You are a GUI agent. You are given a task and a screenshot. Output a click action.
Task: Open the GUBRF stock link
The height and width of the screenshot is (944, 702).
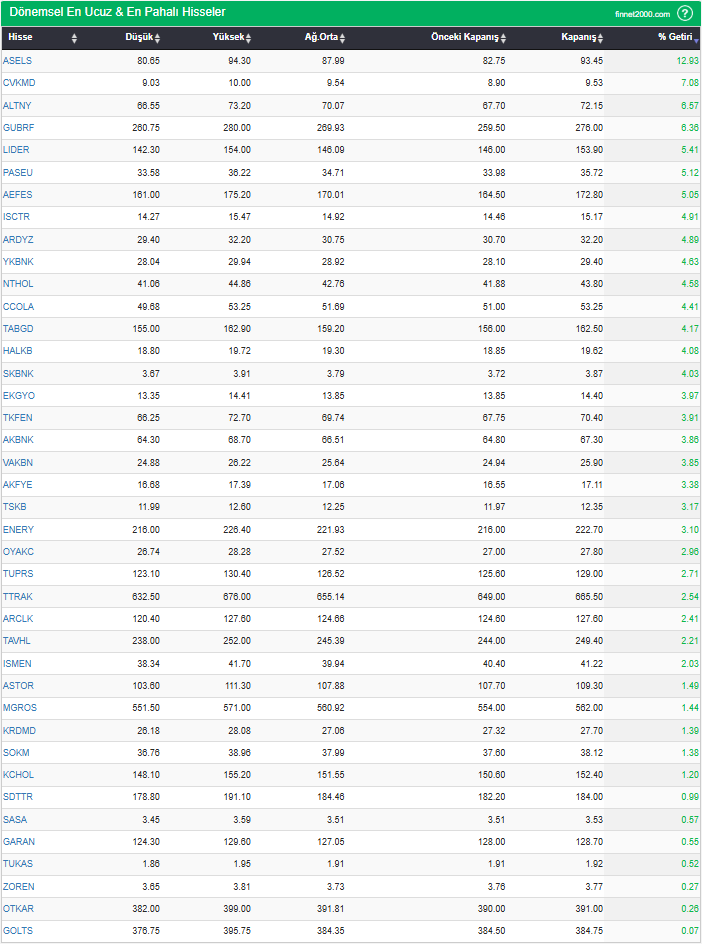18,128
